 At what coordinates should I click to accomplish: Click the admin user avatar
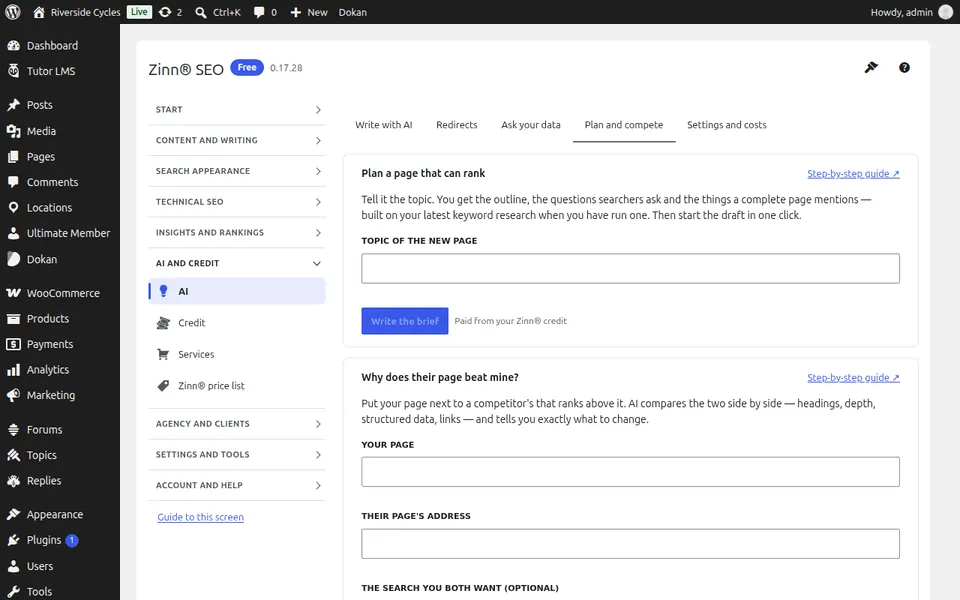pyautogui.click(x=946, y=12)
